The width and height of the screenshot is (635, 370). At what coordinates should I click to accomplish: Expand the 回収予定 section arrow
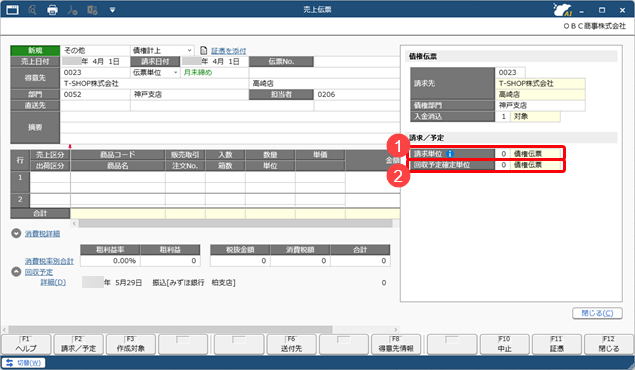coord(16,272)
